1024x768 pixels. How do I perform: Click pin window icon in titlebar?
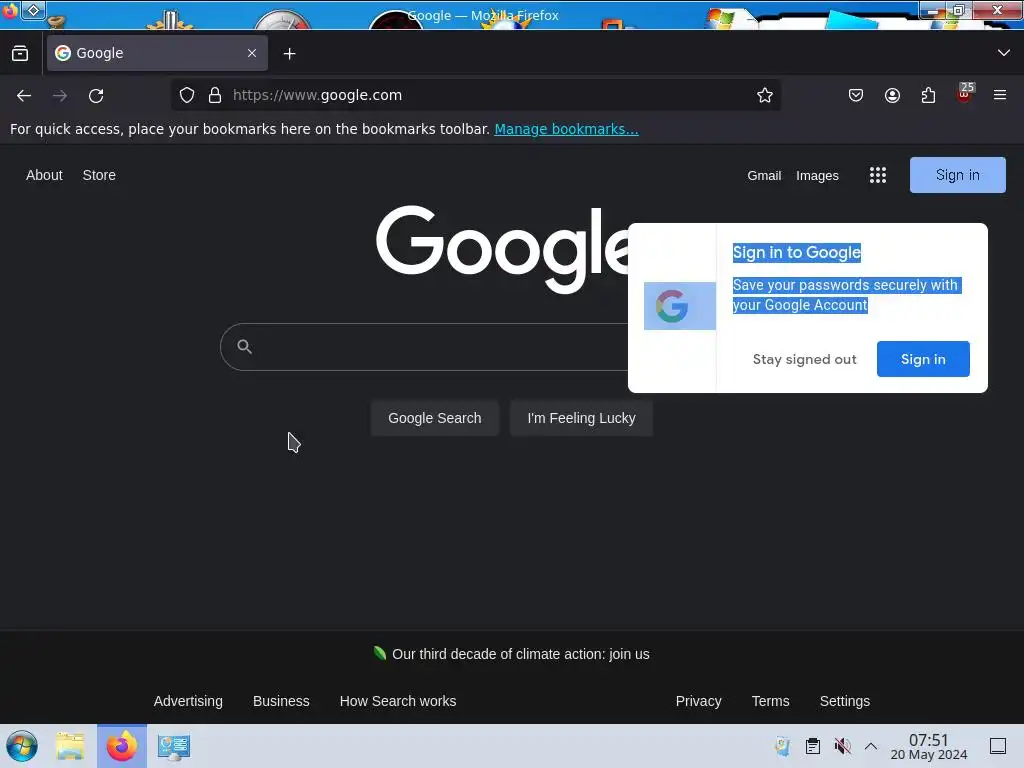(x=33, y=10)
